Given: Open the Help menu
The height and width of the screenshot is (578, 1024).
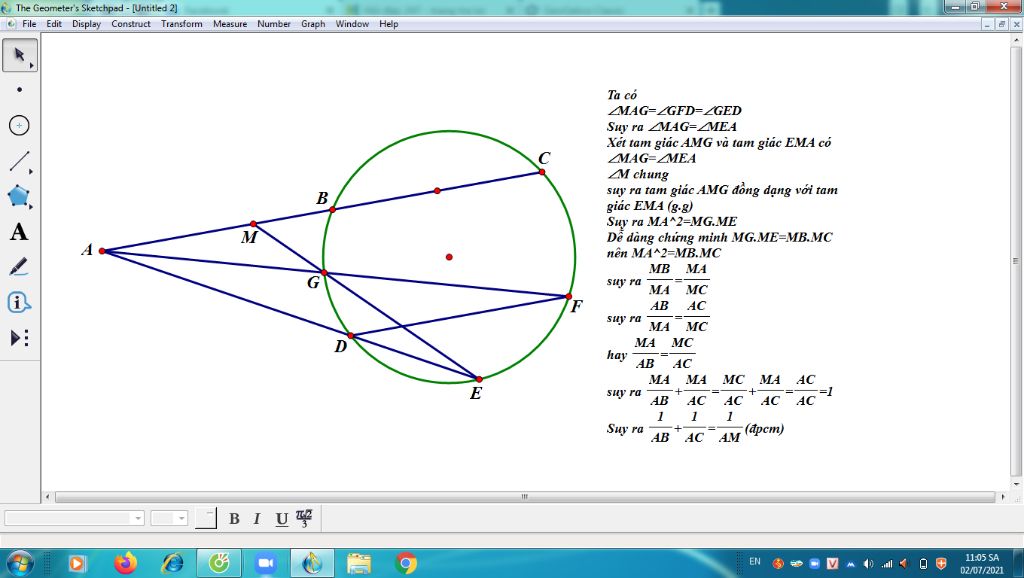Looking at the screenshot, I should point(389,24).
